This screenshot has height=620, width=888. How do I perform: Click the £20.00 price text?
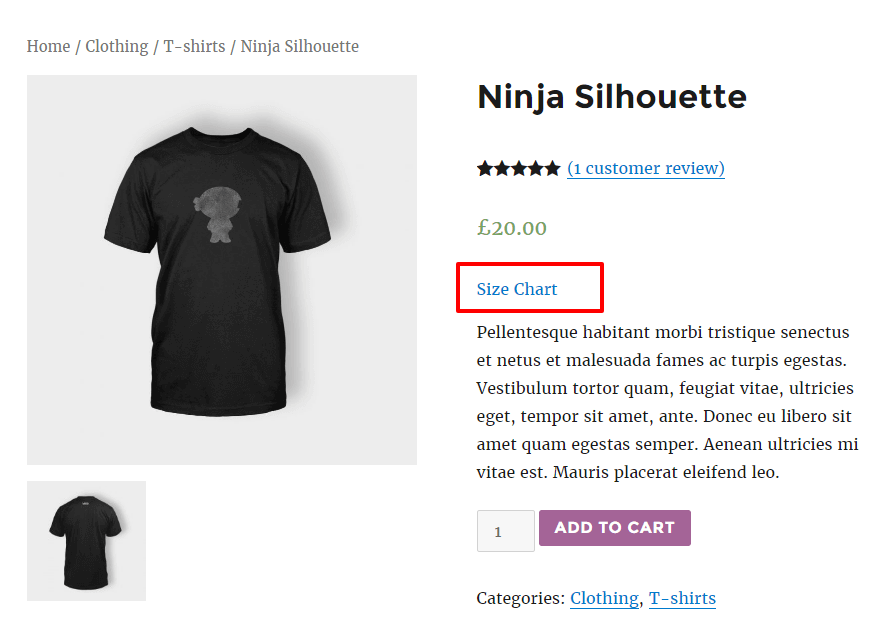[x=511, y=228]
